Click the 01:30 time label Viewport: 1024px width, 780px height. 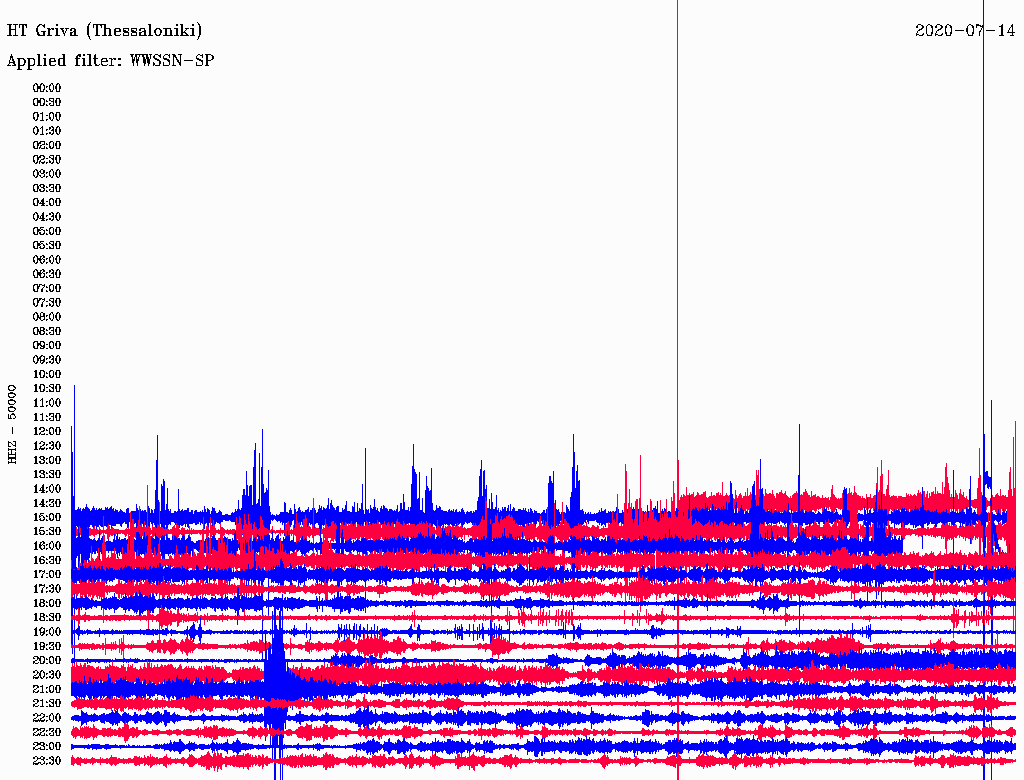[x=47, y=131]
